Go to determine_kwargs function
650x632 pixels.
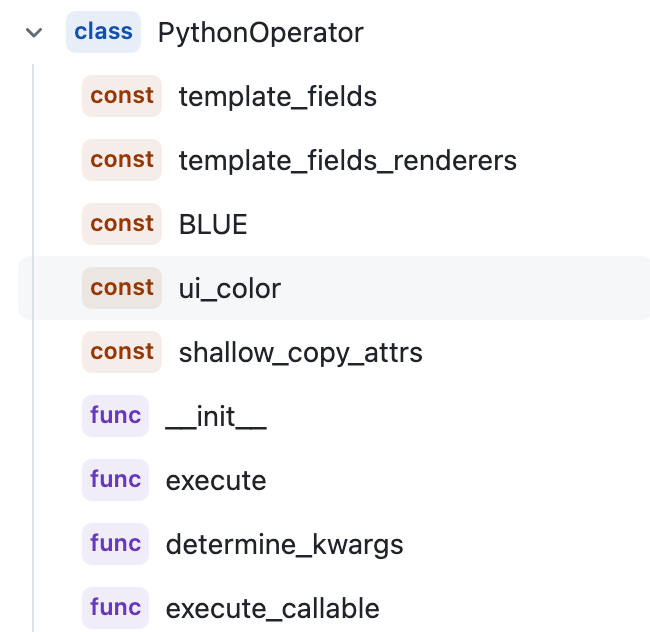(284, 545)
